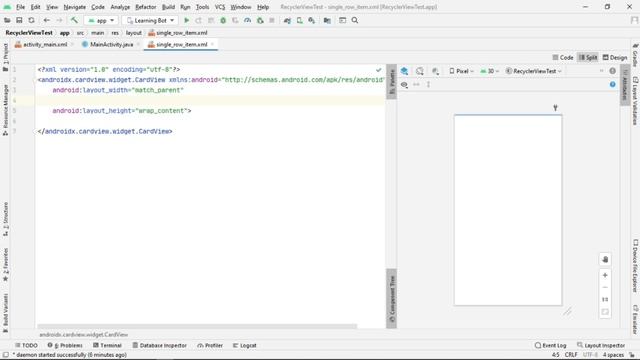Open the UTF-8 encoding selector
This screenshot has width=640, height=360.
[590, 355]
